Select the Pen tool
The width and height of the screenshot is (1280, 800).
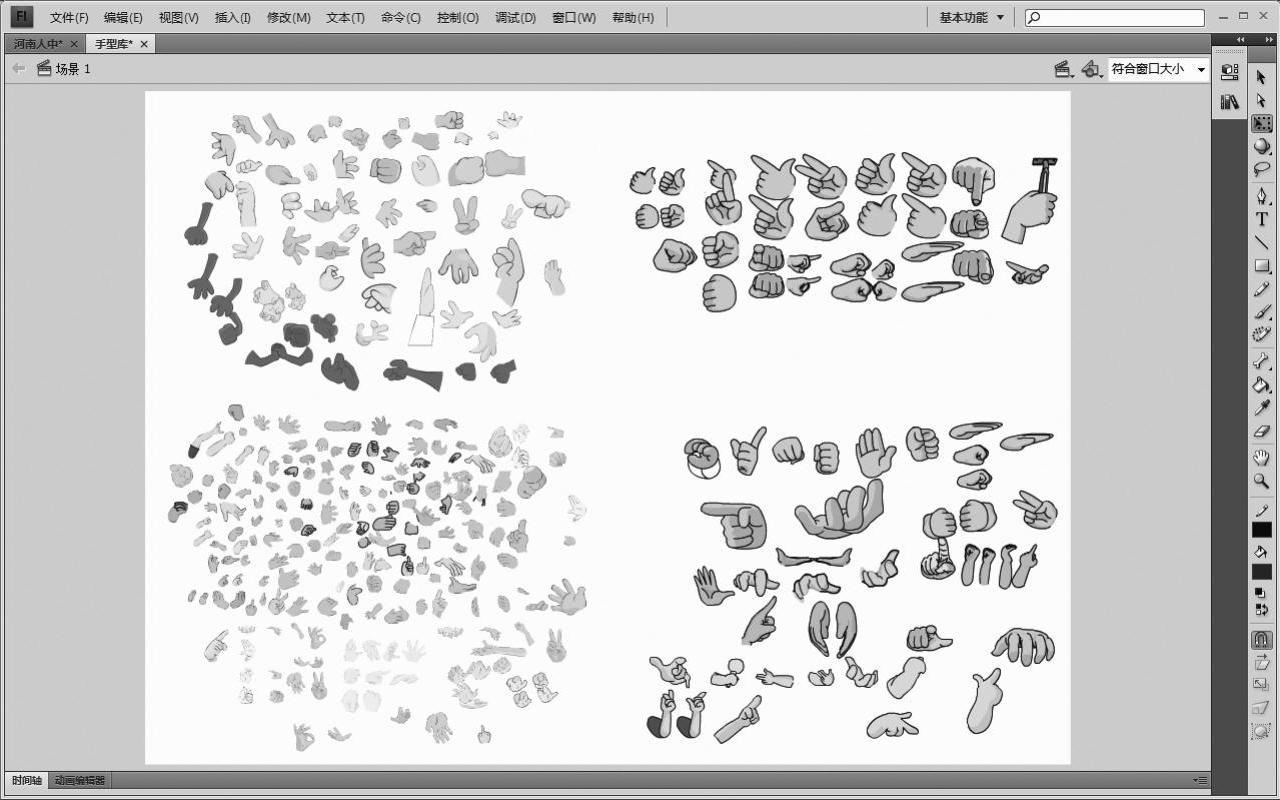pyautogui.click(x=1261, y=196)
